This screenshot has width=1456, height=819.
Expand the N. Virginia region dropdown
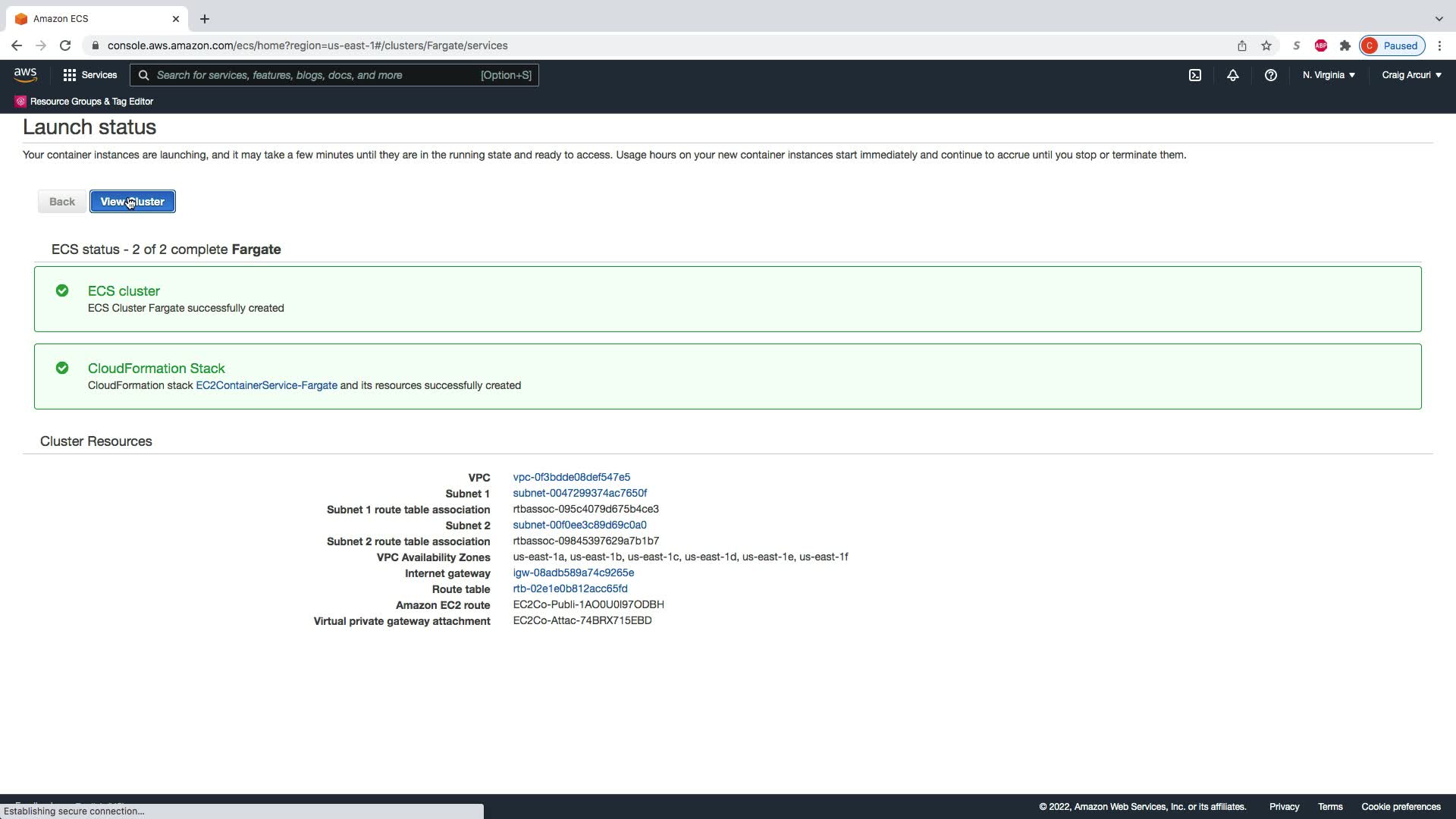tap(1329, 75)
